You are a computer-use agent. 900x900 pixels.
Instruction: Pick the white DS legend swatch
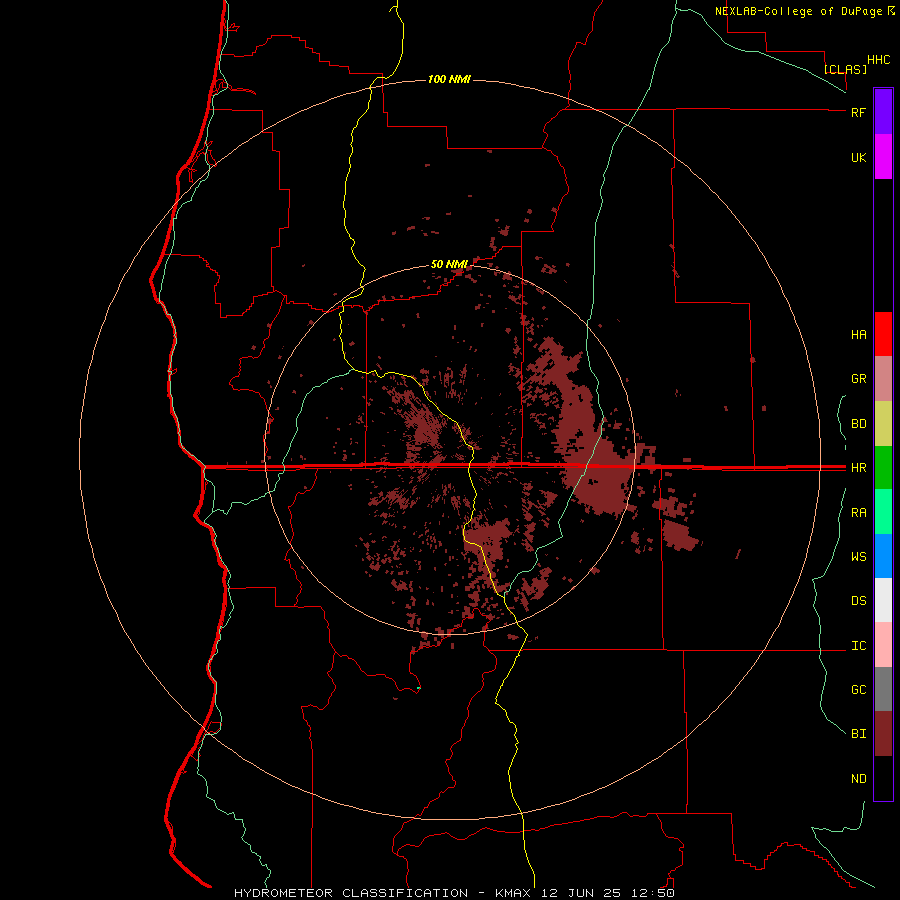883,600
